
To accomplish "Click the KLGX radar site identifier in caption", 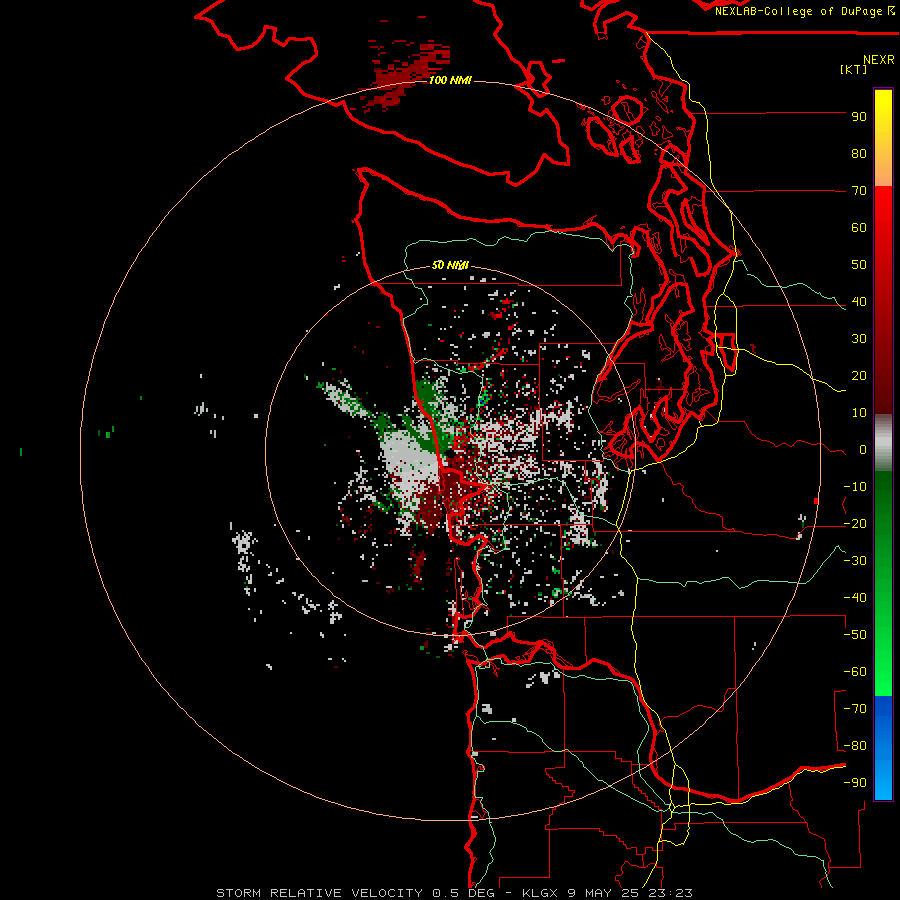I will (x=540, y=893).
